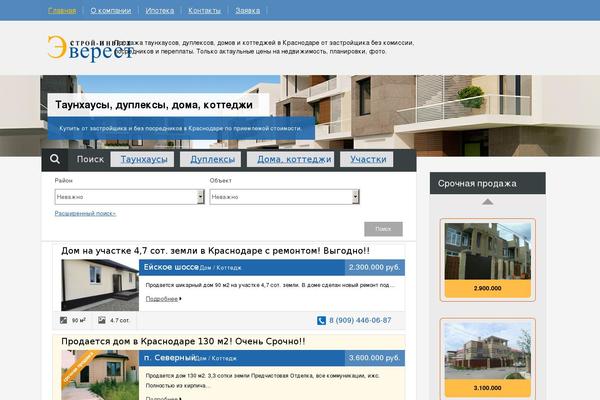Click the phone icon beside 8 (909) 446-06-87
The image size is (600, 400).
(x=321, y=320)
